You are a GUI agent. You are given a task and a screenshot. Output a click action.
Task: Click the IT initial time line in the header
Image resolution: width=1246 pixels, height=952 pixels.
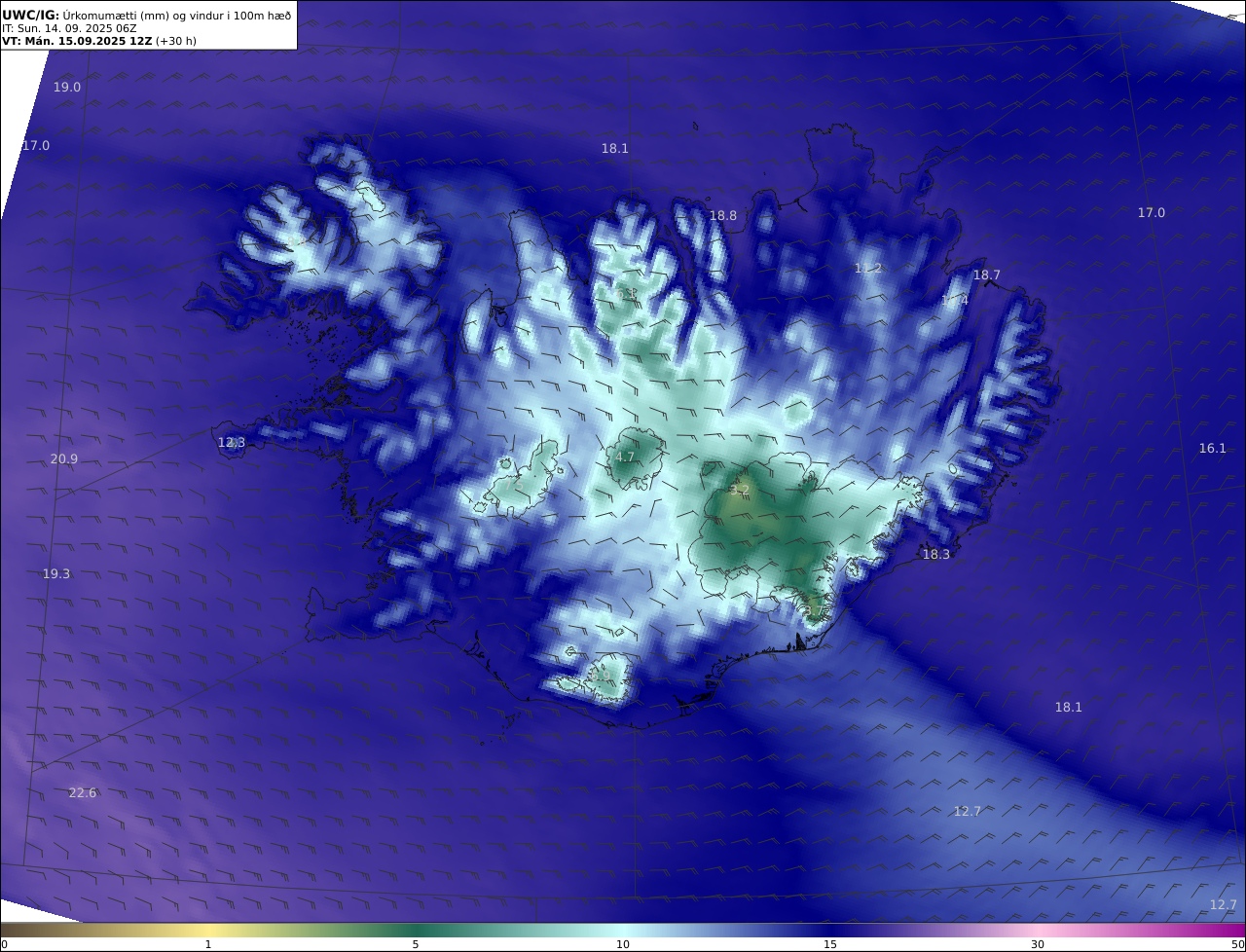(x=69, y=28)
